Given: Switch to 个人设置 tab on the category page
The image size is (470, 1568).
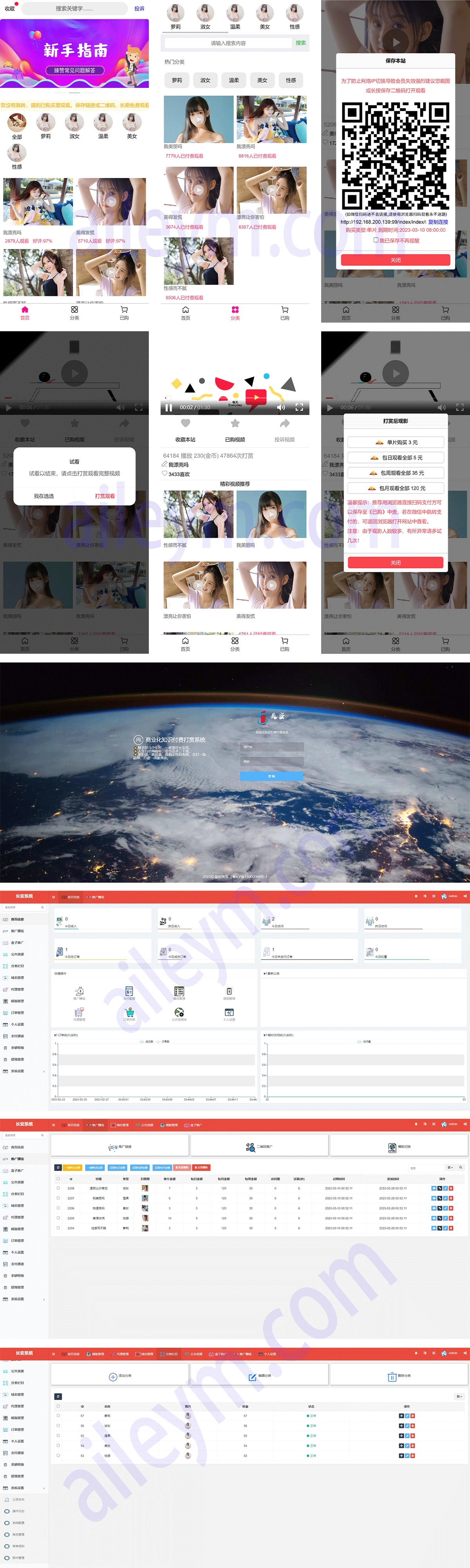Looking at the screenshot, I should (x=268, y=1354).
